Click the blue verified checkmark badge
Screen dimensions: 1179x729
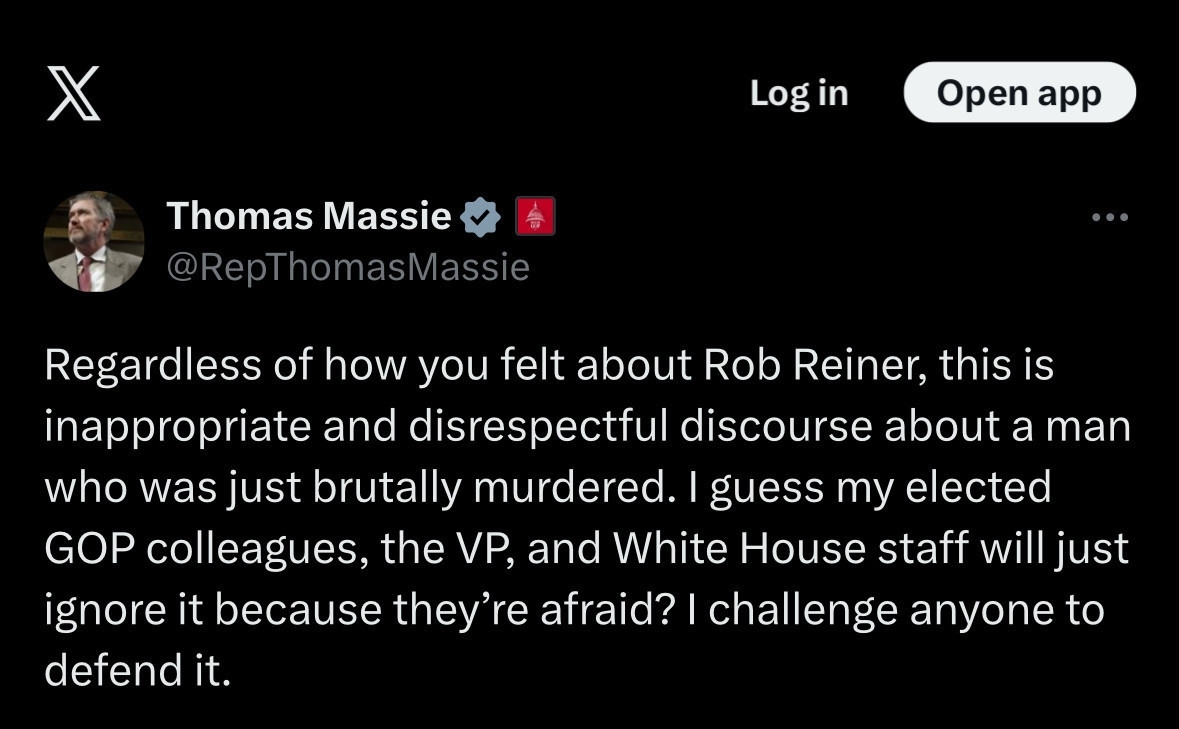pyautogui.click(x=481, y=217)
